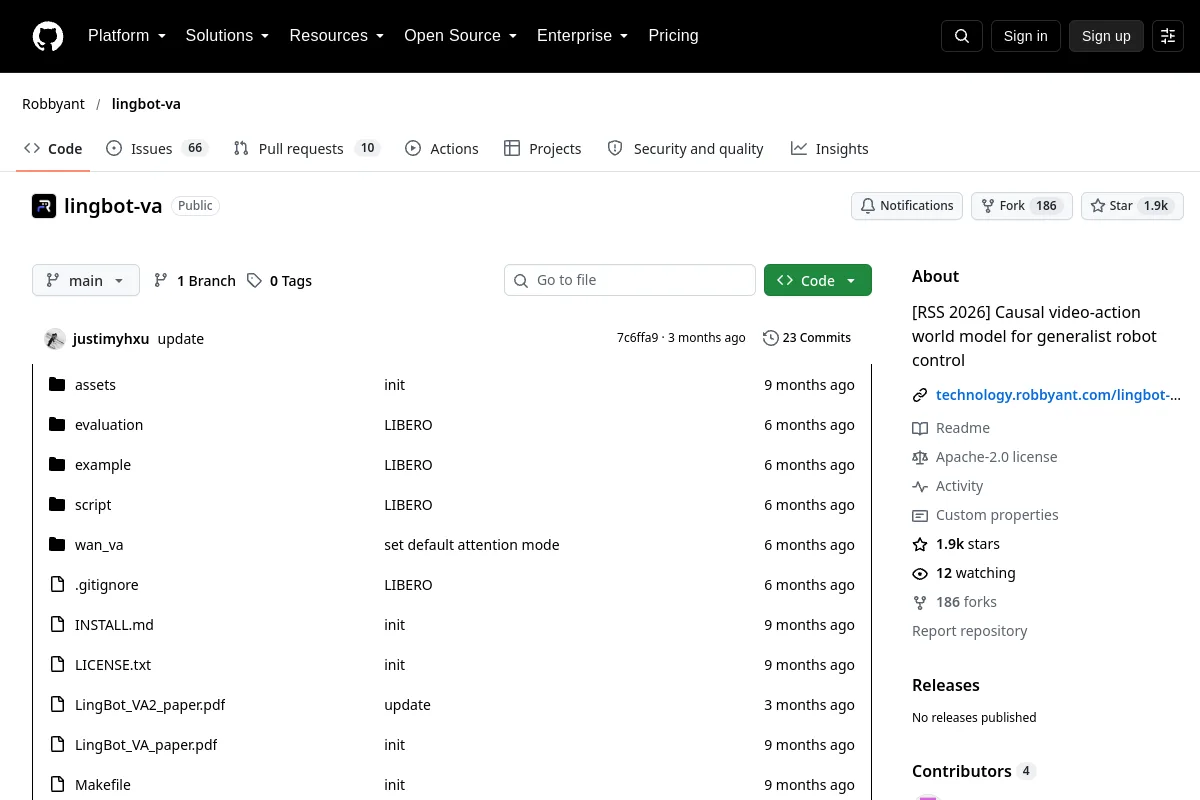The height and width of the screenshot is (800, 1200).
Task: Open appearance settings icon beside Sign up
Action: (1168, 36)
